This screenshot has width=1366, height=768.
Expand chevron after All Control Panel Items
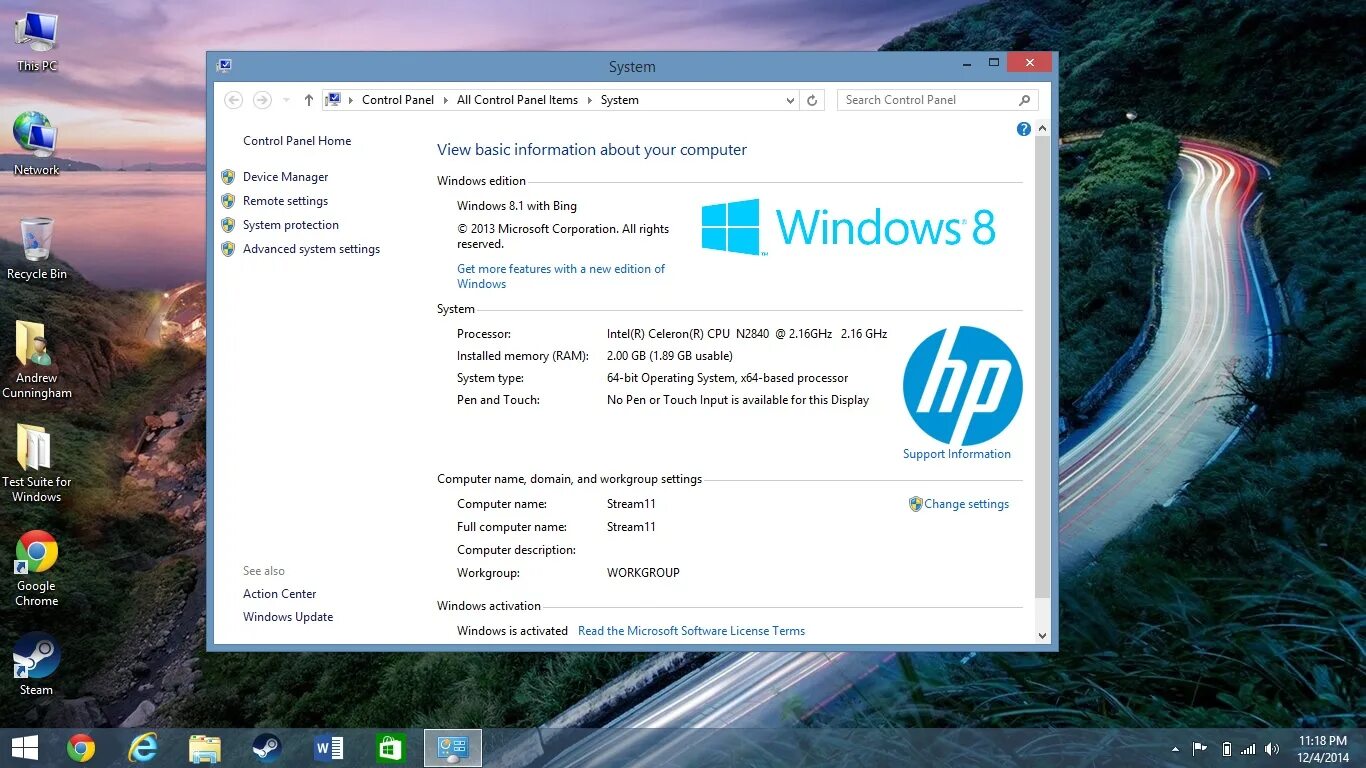coord(589,100)
